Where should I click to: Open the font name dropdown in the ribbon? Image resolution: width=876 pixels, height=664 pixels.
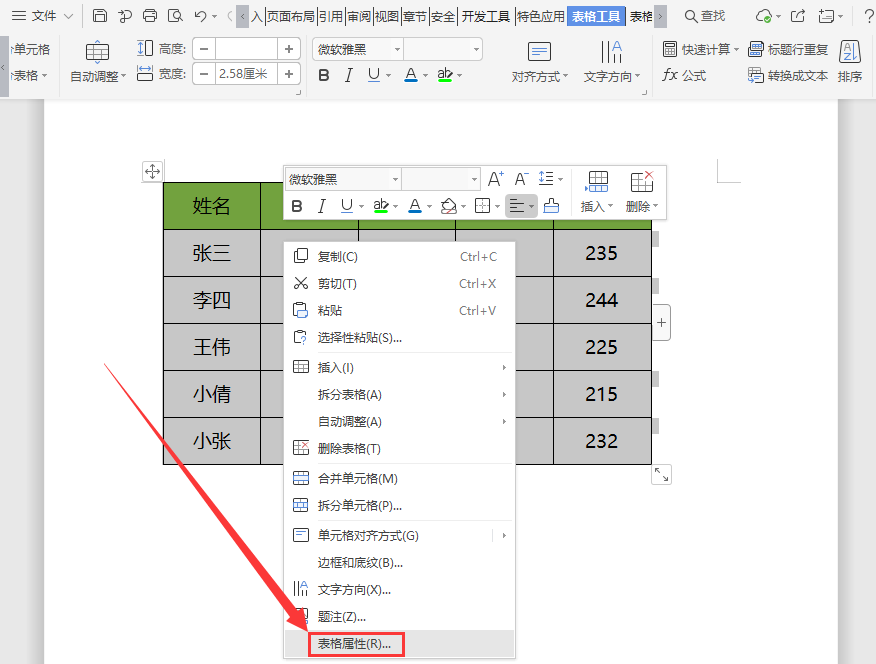coord(398,49)
